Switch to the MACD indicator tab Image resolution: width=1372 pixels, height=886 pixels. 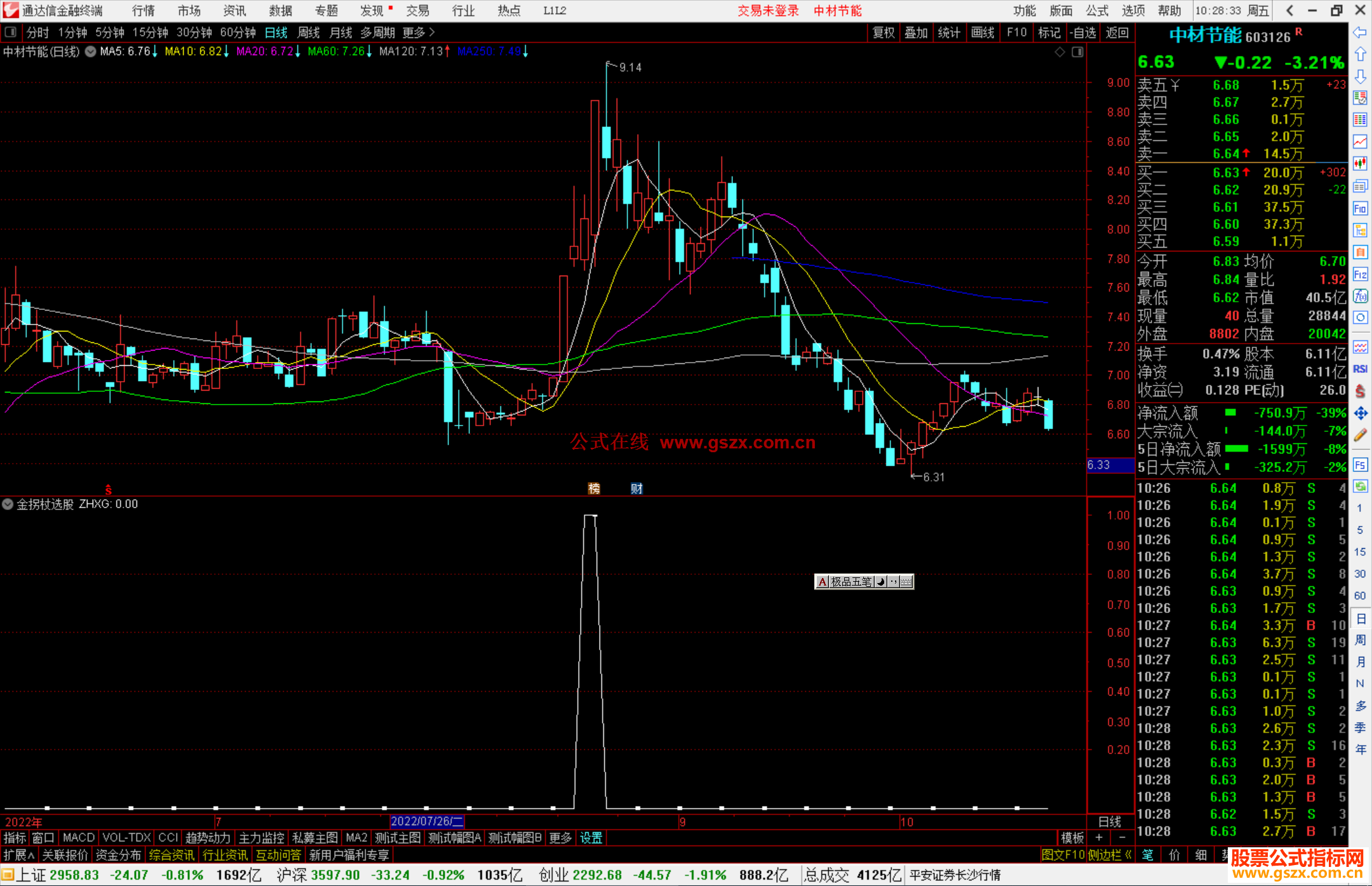[78, 838]
